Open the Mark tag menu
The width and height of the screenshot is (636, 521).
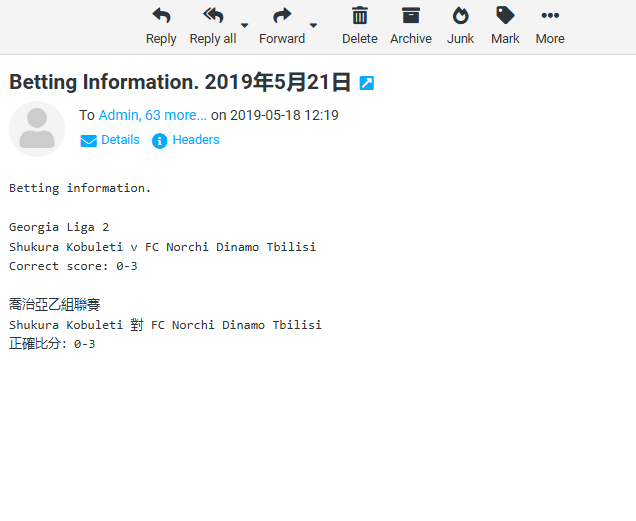[x=505, y=26]
